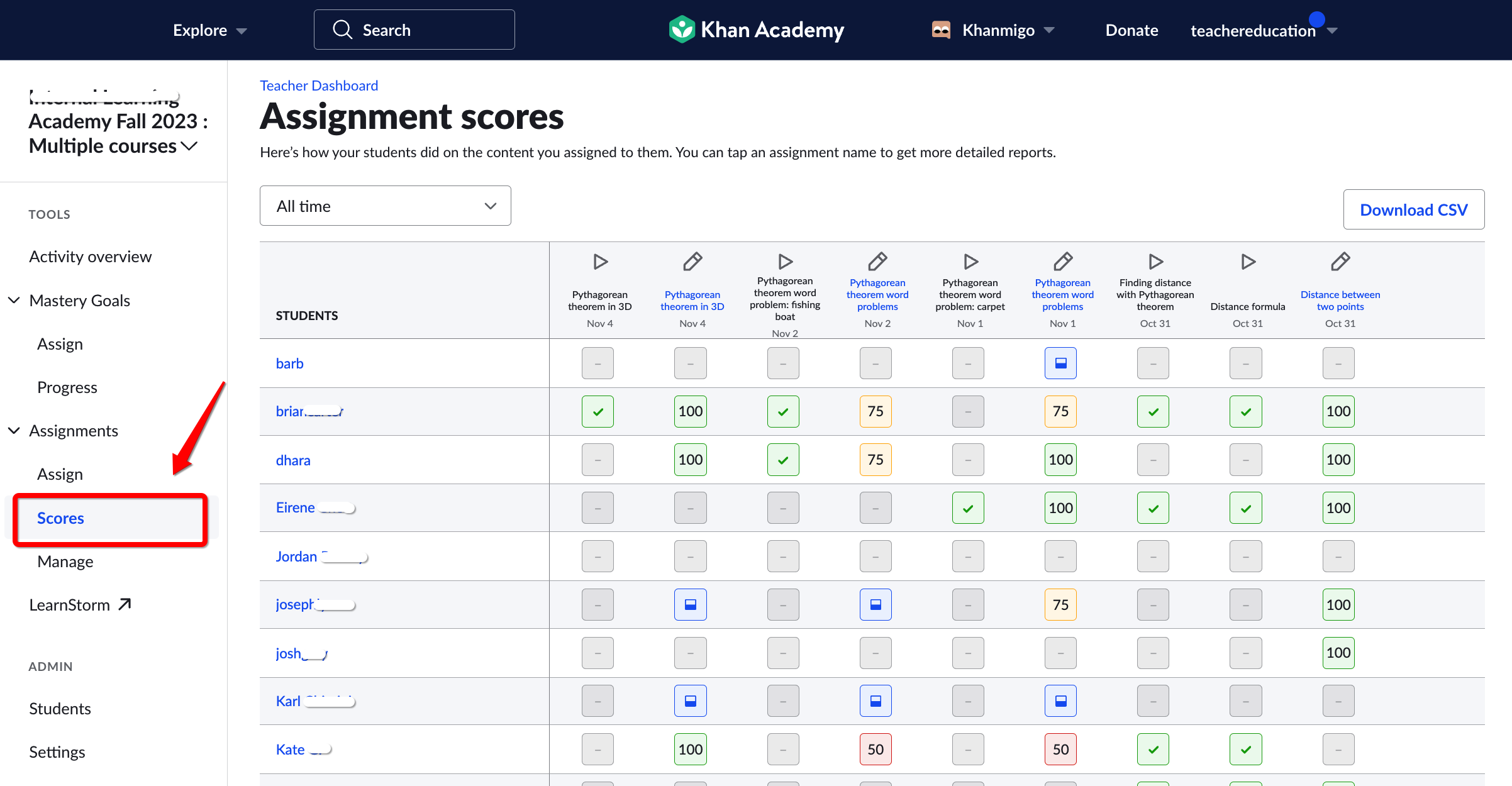Viewport: 1512px width, 786px height.
Task: Select Donate in the top navigation
Action: (x=1131, y=29)
